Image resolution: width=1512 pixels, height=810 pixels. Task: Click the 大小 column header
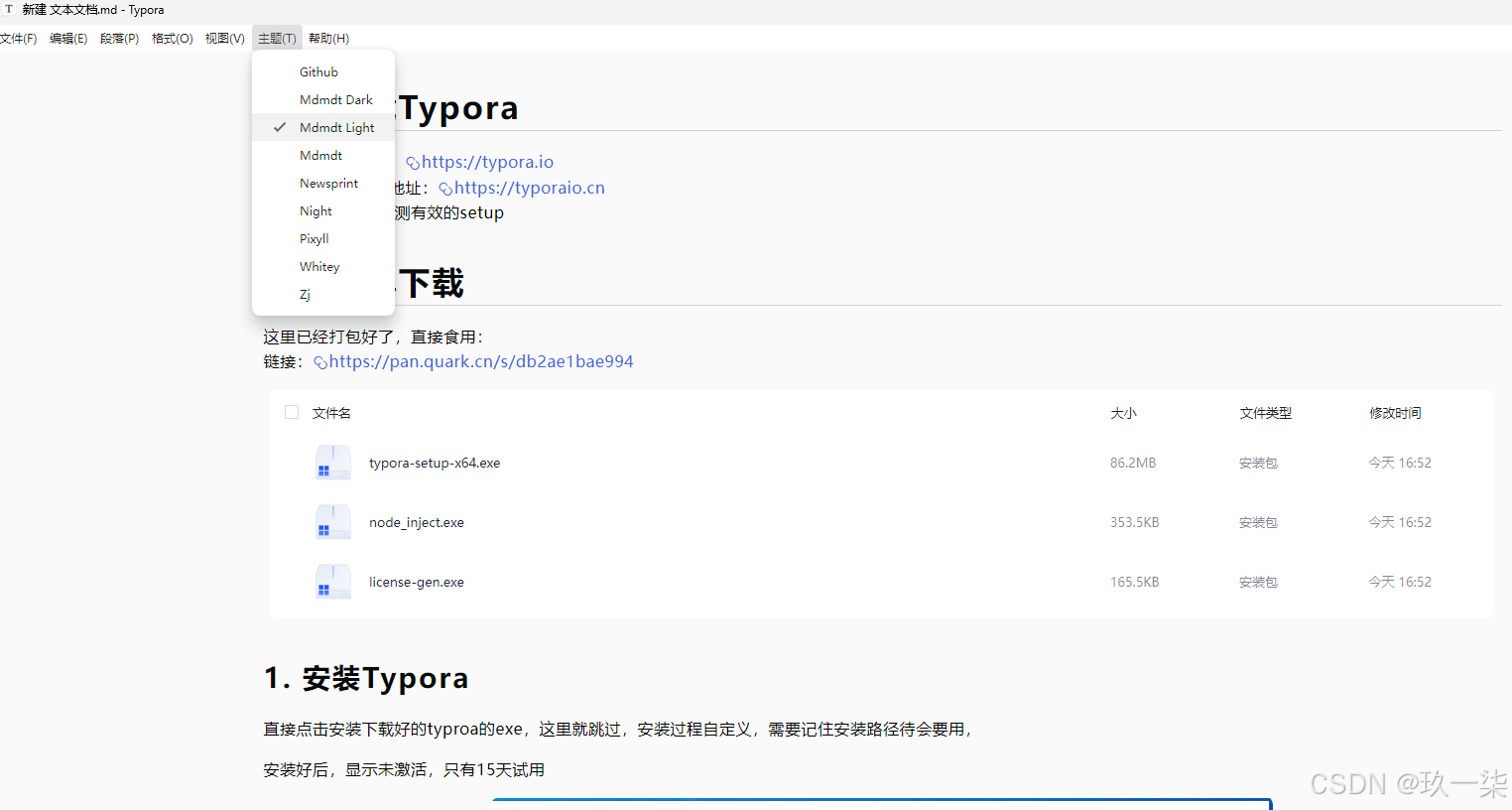point(1123,413)
